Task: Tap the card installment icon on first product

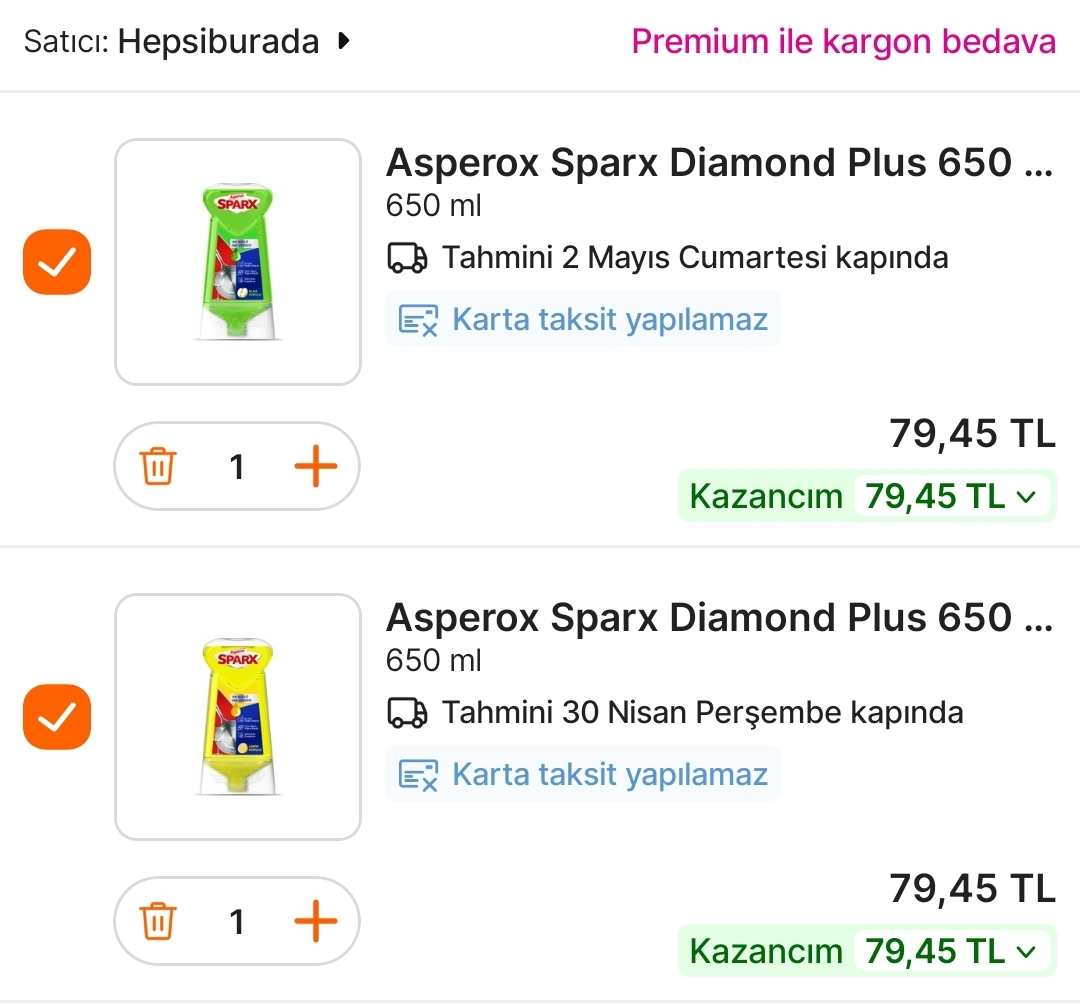Action: pyautogui.click(x=418, y=320)
